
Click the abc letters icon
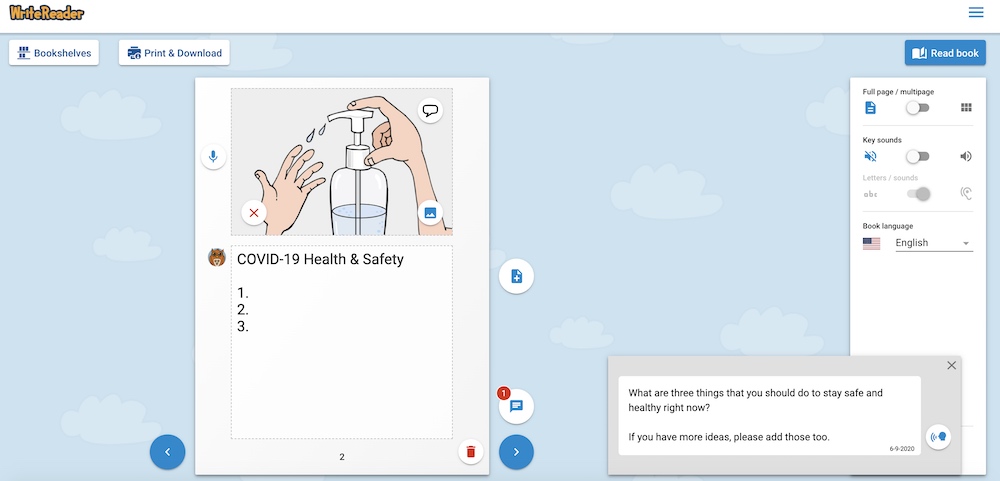point(870,194)
